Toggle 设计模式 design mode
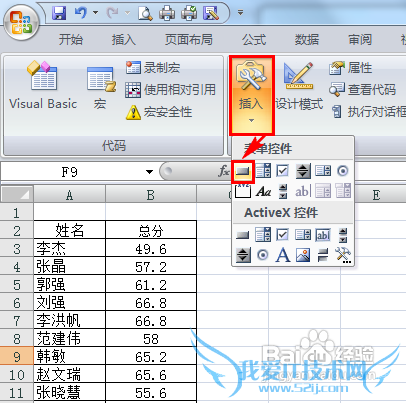Screen dimensions: 406x403 [299, 86]
